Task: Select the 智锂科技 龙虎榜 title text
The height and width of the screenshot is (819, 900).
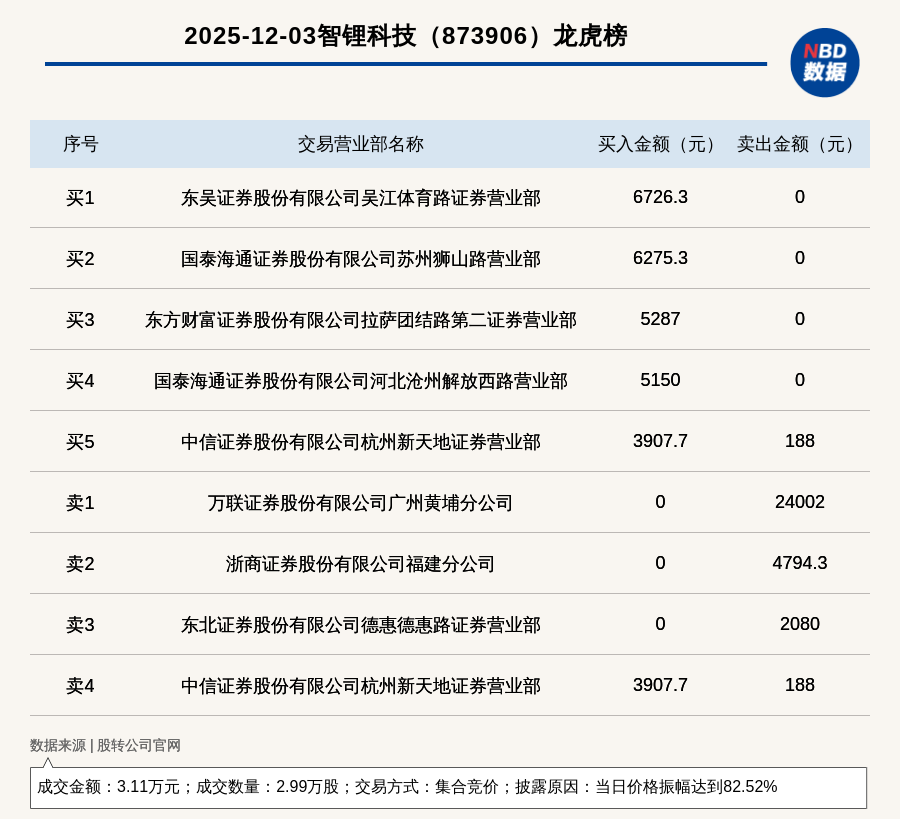Action: 405,36
